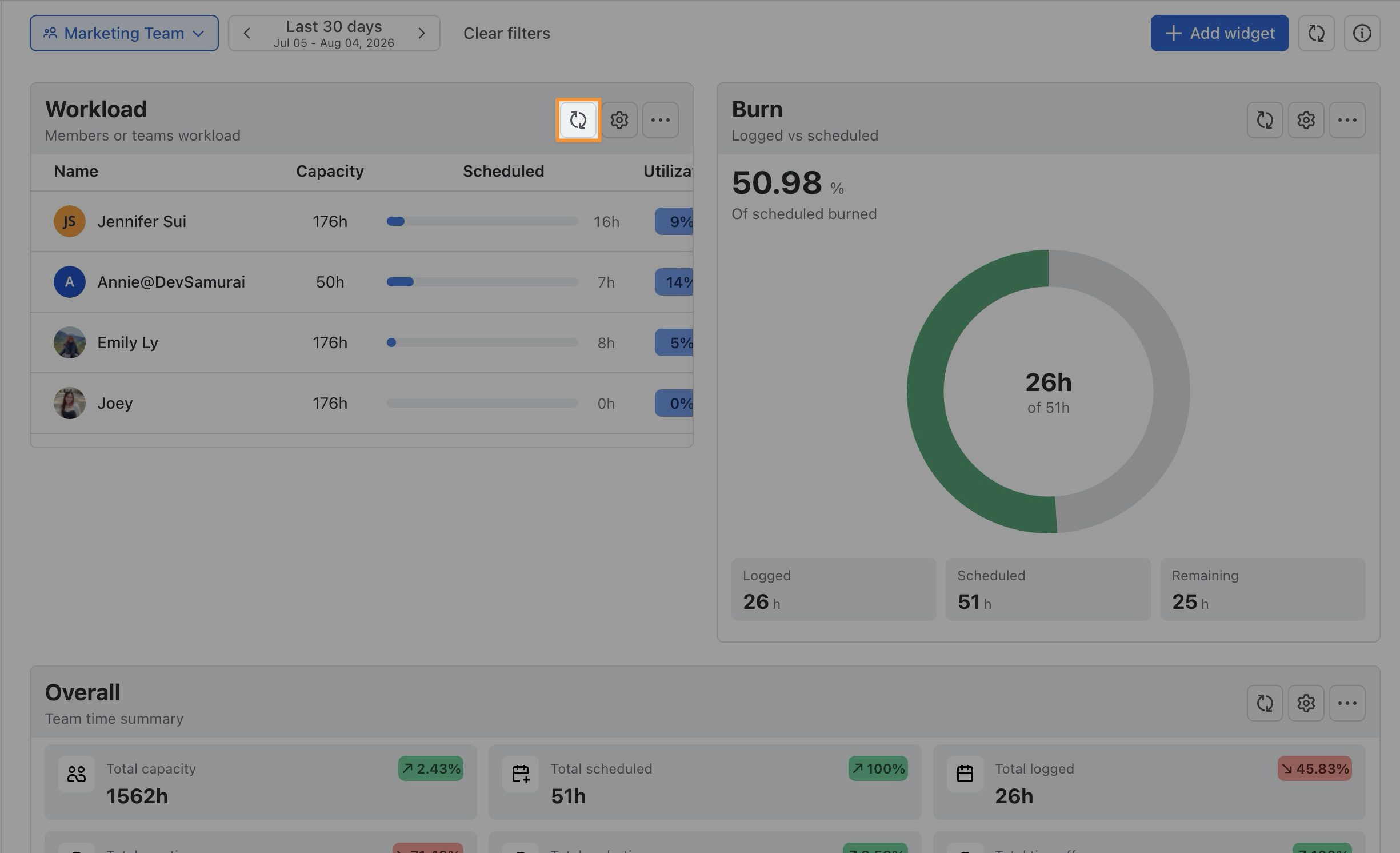
Task: Open Workload widget settings gear
Action: (x=619, y=120)
